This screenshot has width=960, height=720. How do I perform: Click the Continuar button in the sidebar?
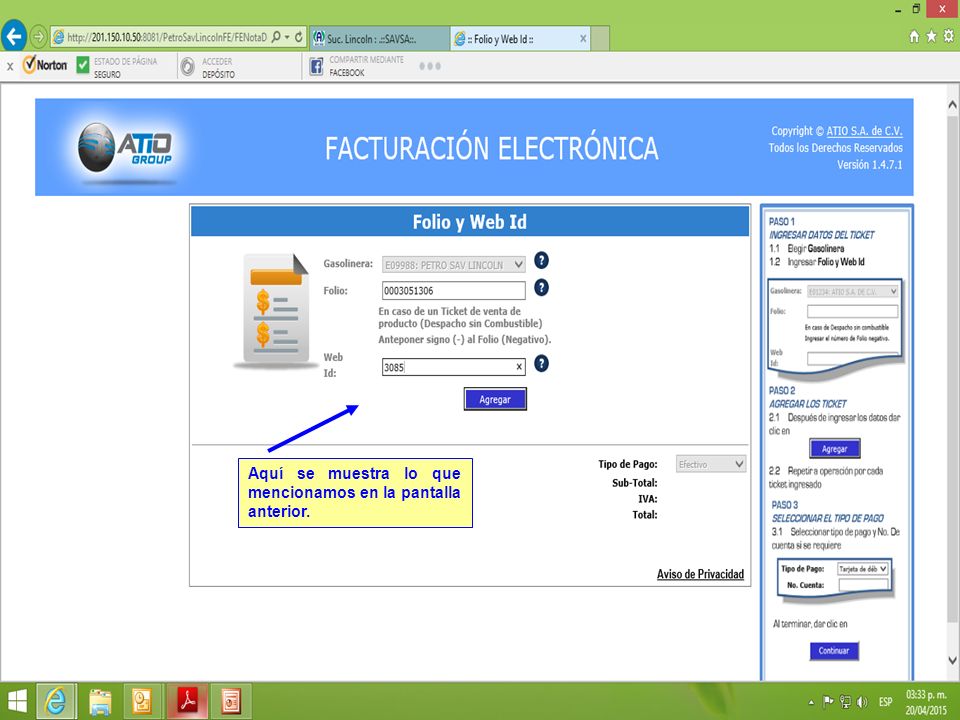pyautogui.click(x=834, y=651)
